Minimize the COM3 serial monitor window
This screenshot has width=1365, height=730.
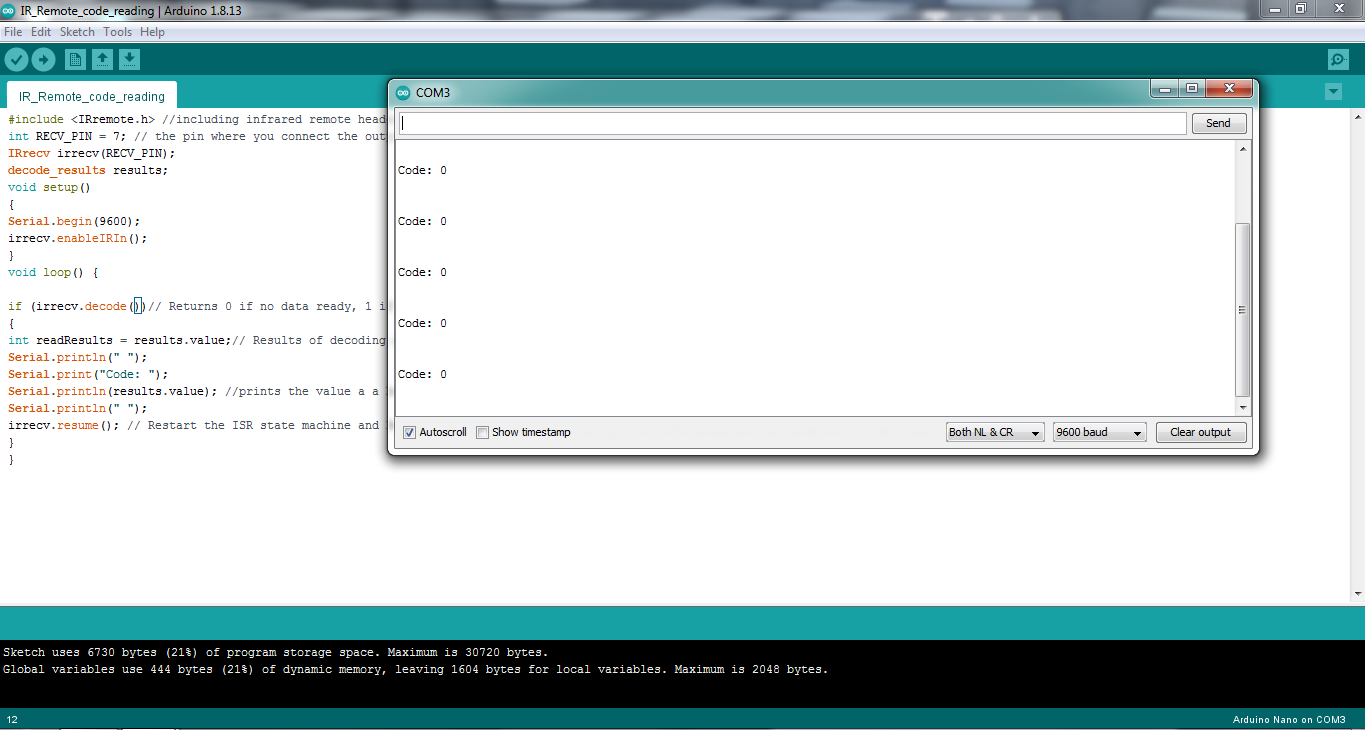coord(1163,89)
